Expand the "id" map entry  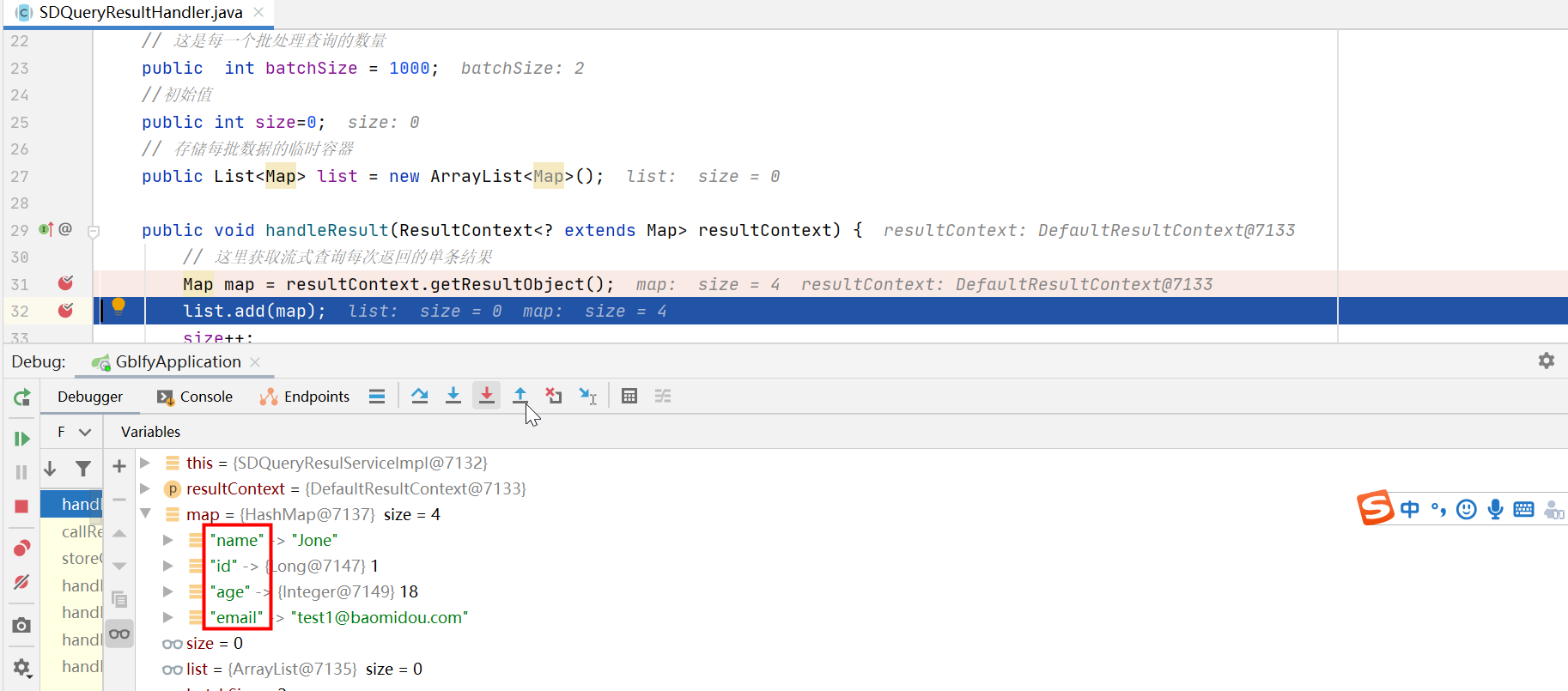click(x=168, y=566)
